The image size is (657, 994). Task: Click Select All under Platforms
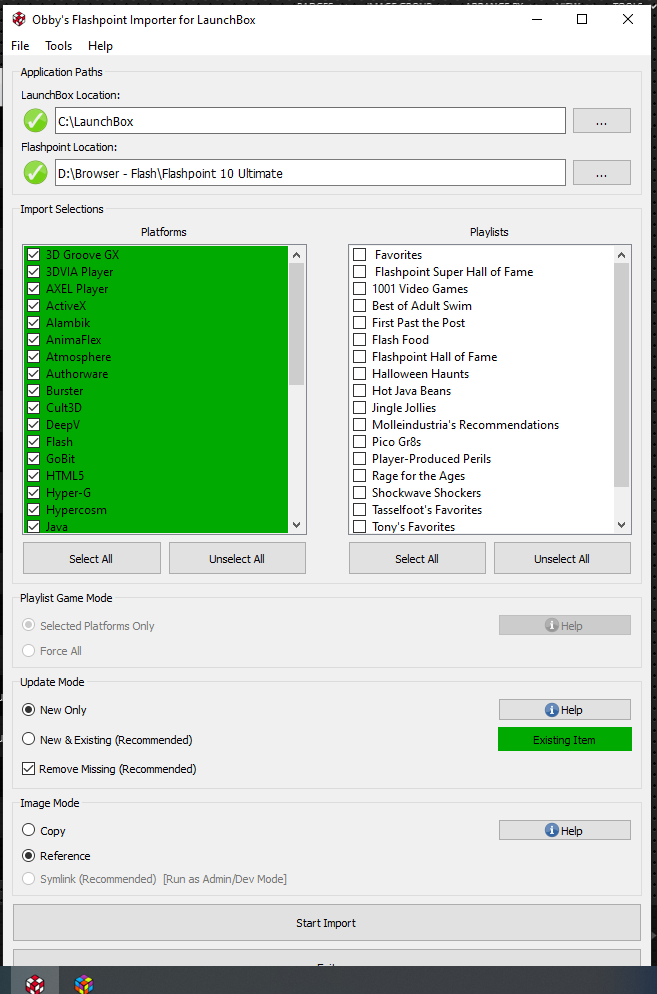pos(91,558)
